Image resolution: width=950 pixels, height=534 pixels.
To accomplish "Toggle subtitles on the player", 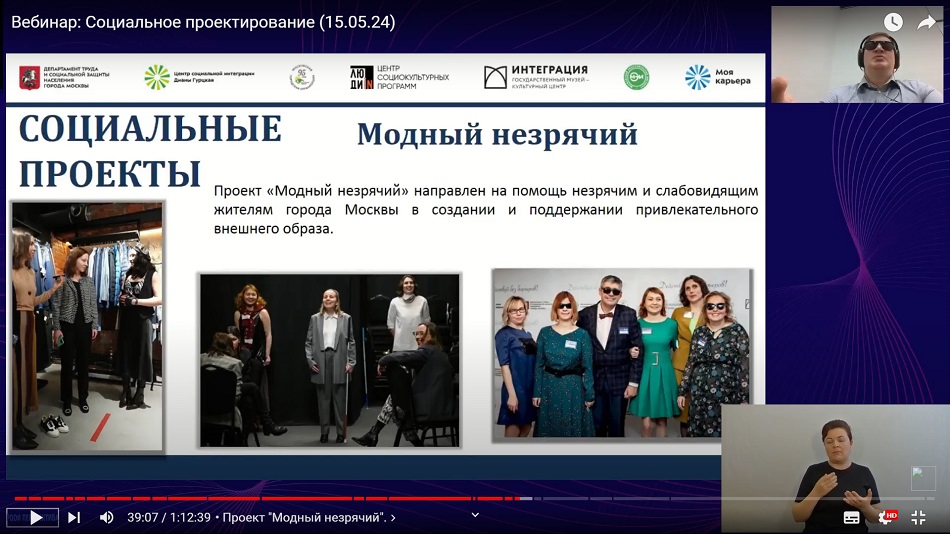I will (852, 517).
